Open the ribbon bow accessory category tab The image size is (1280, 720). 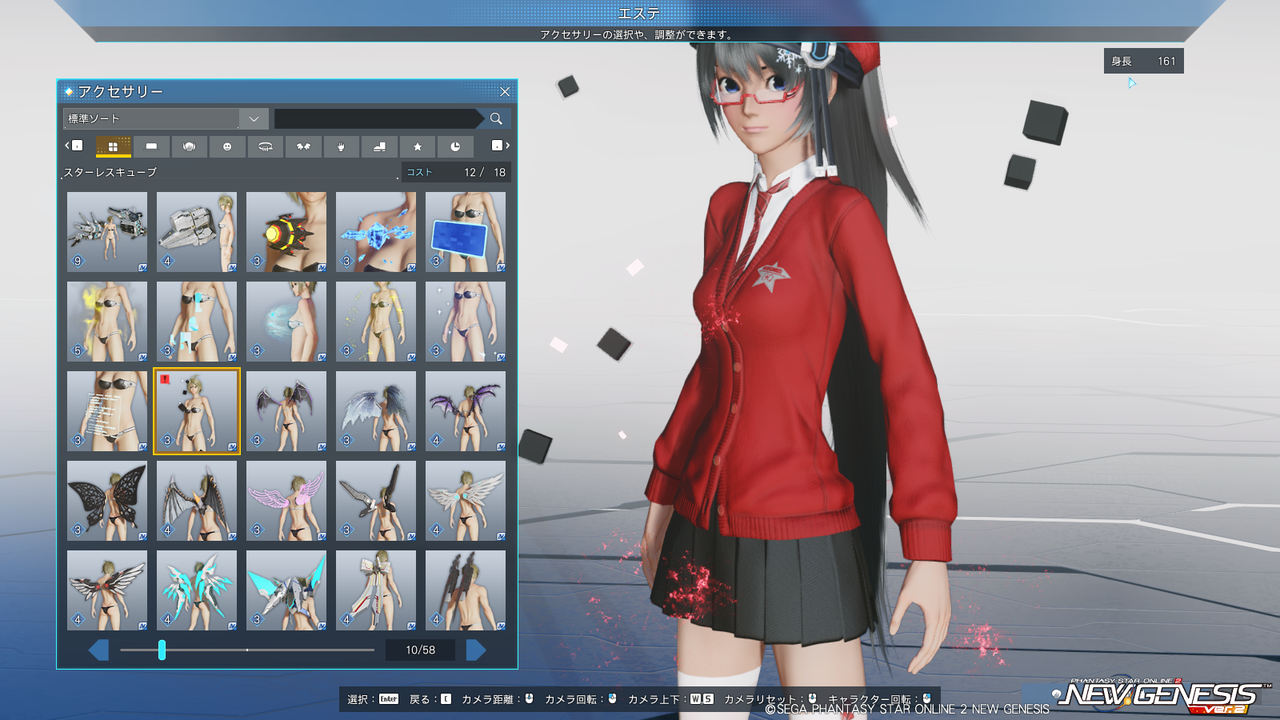(x=303, y=146)
